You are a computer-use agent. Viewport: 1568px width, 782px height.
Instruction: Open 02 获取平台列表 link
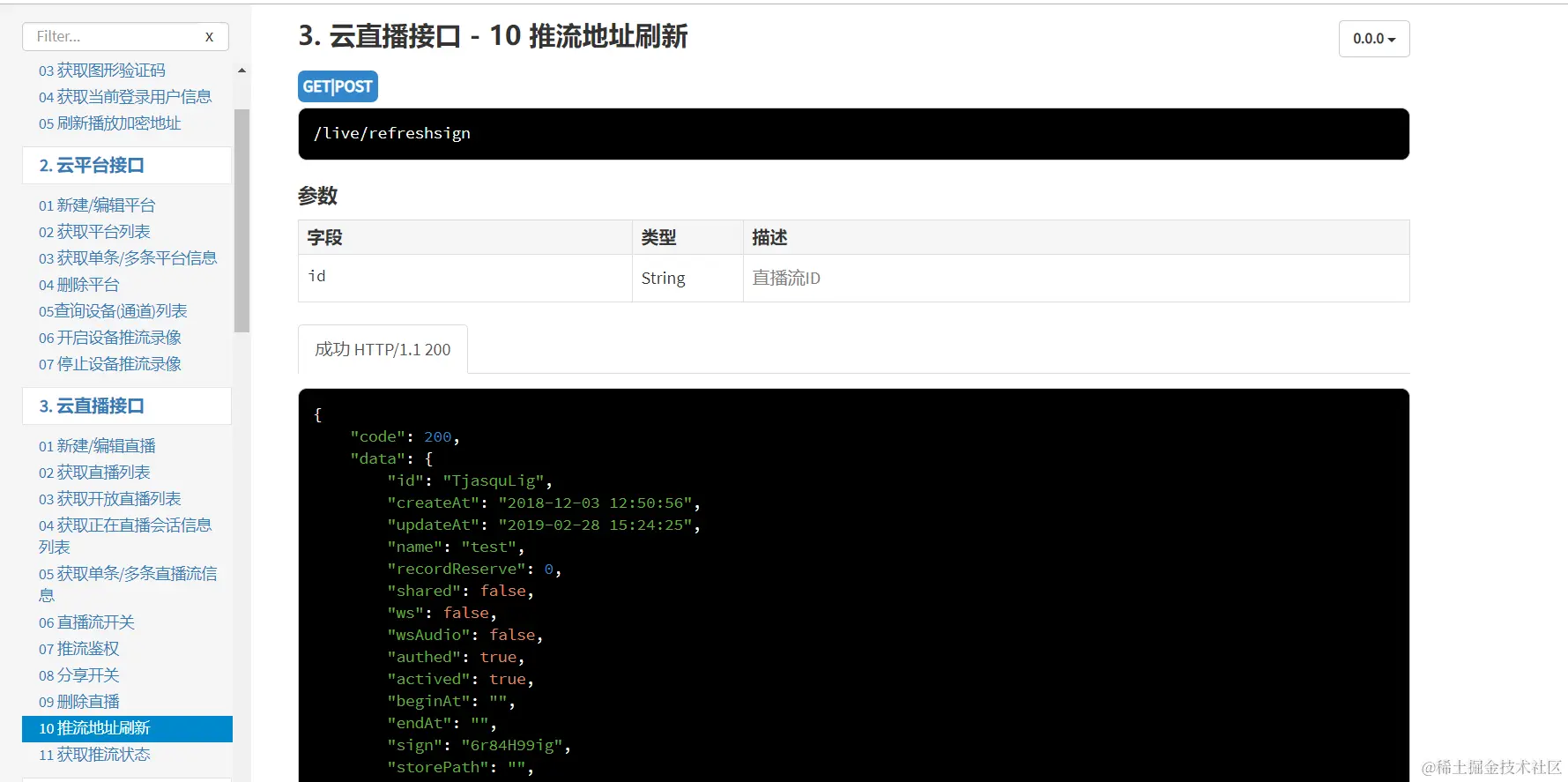(94, 232)
